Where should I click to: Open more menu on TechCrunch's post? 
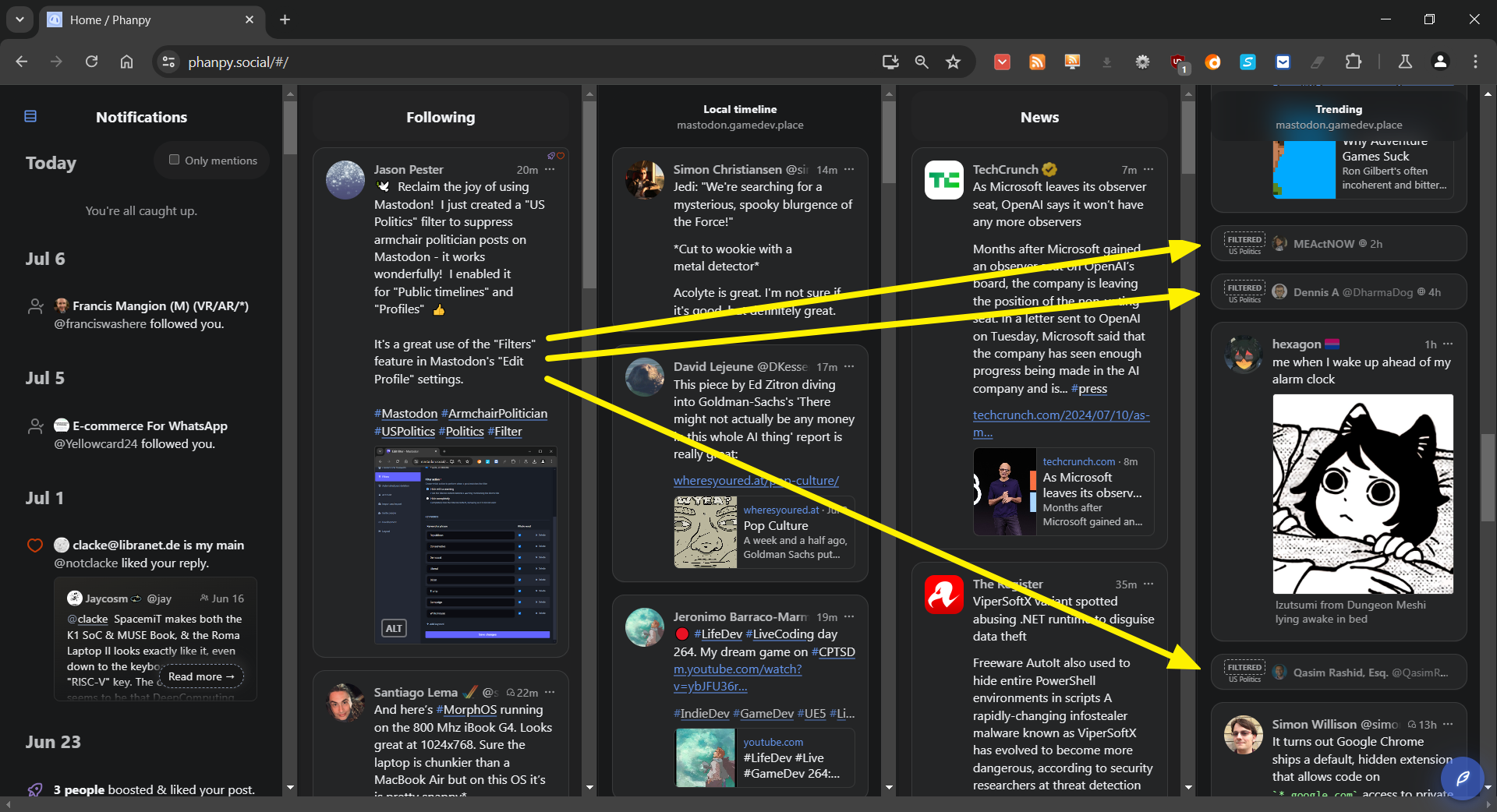1148,169
